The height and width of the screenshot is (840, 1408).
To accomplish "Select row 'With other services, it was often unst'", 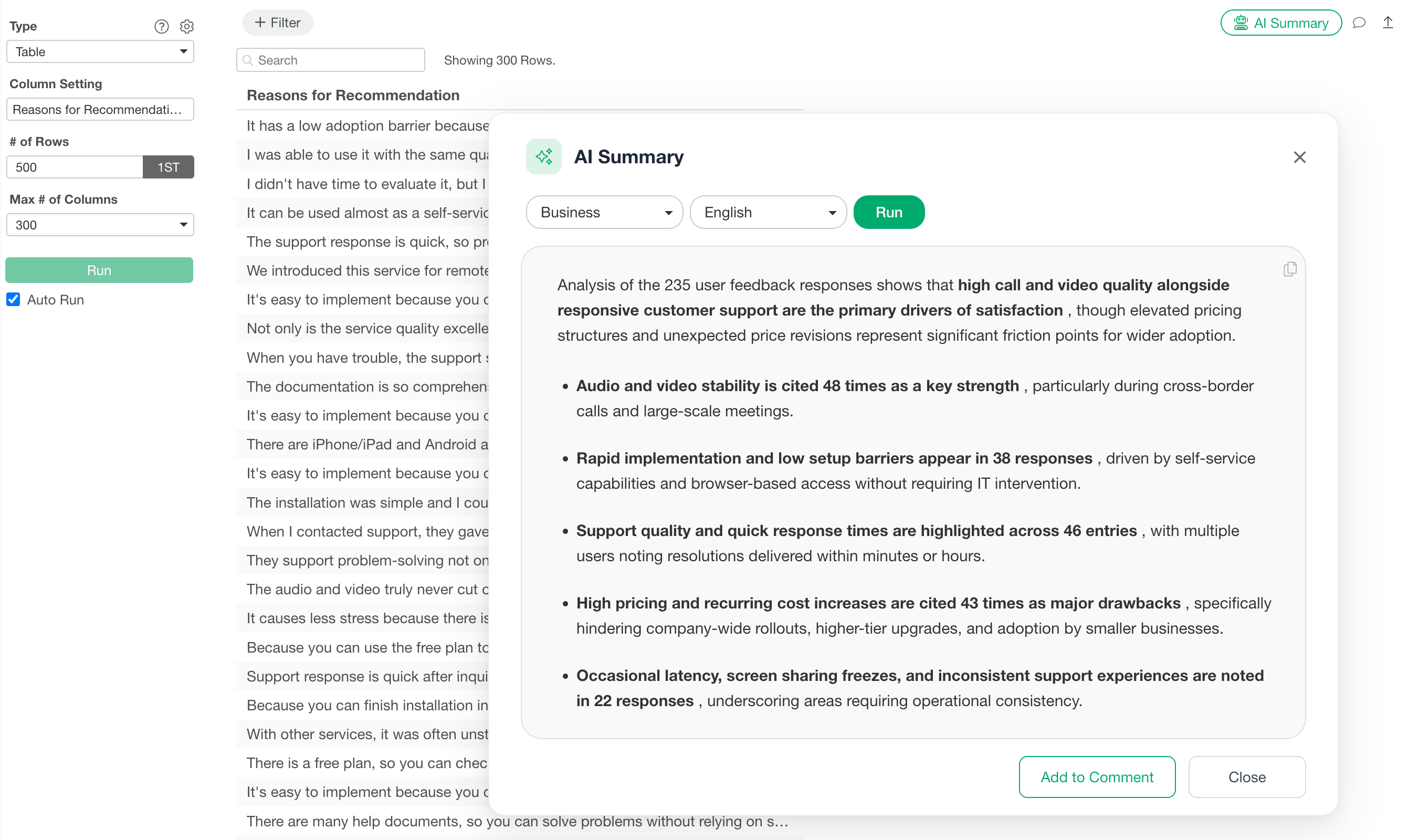I will [x=363, y=734].
